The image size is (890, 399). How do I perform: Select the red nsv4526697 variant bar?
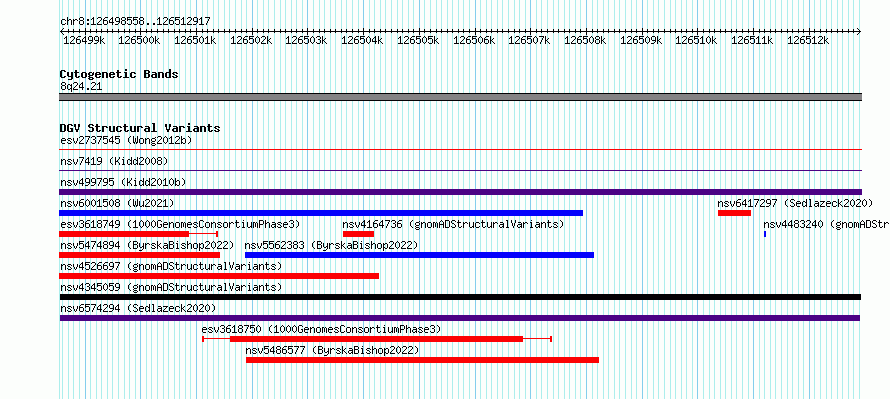tap(219, 276)
